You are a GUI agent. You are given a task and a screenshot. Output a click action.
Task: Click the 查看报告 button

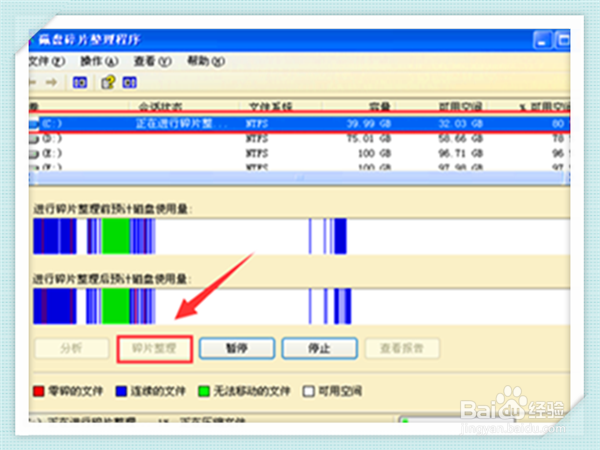click(x=402, y=348)
